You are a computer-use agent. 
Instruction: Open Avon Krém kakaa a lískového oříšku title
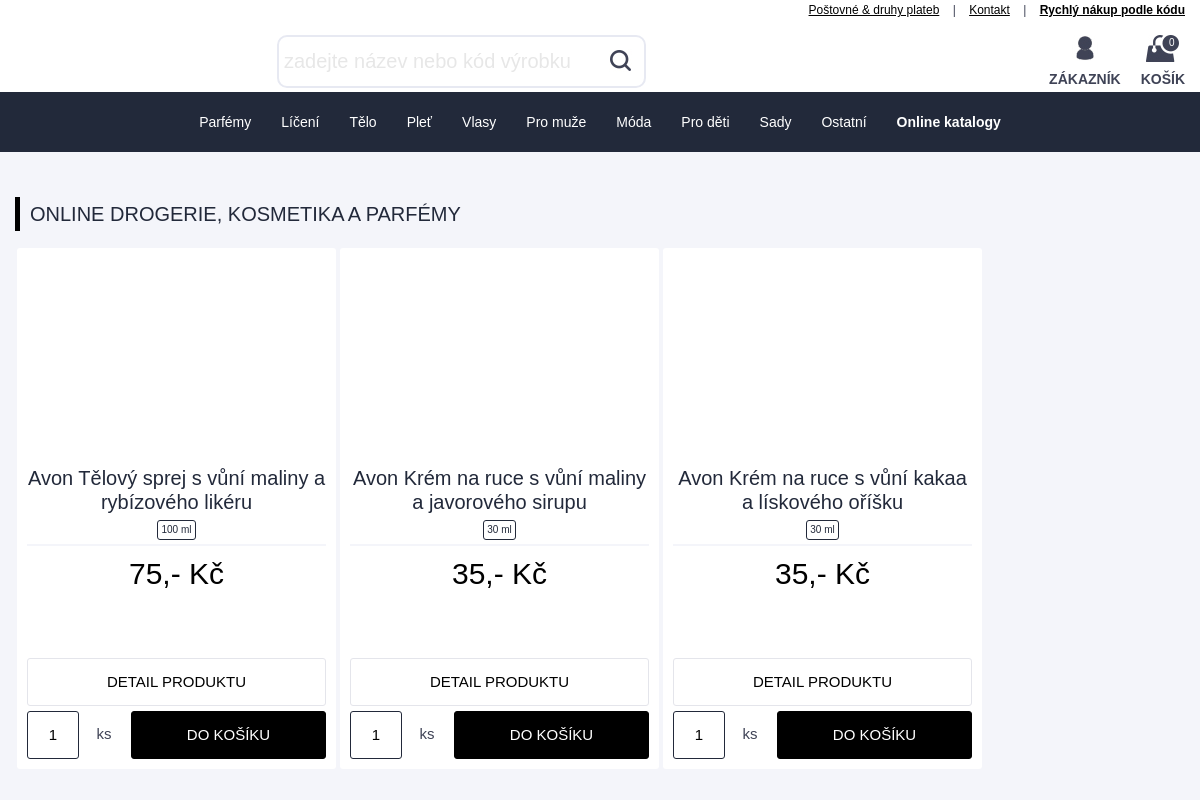click(822, 490)
